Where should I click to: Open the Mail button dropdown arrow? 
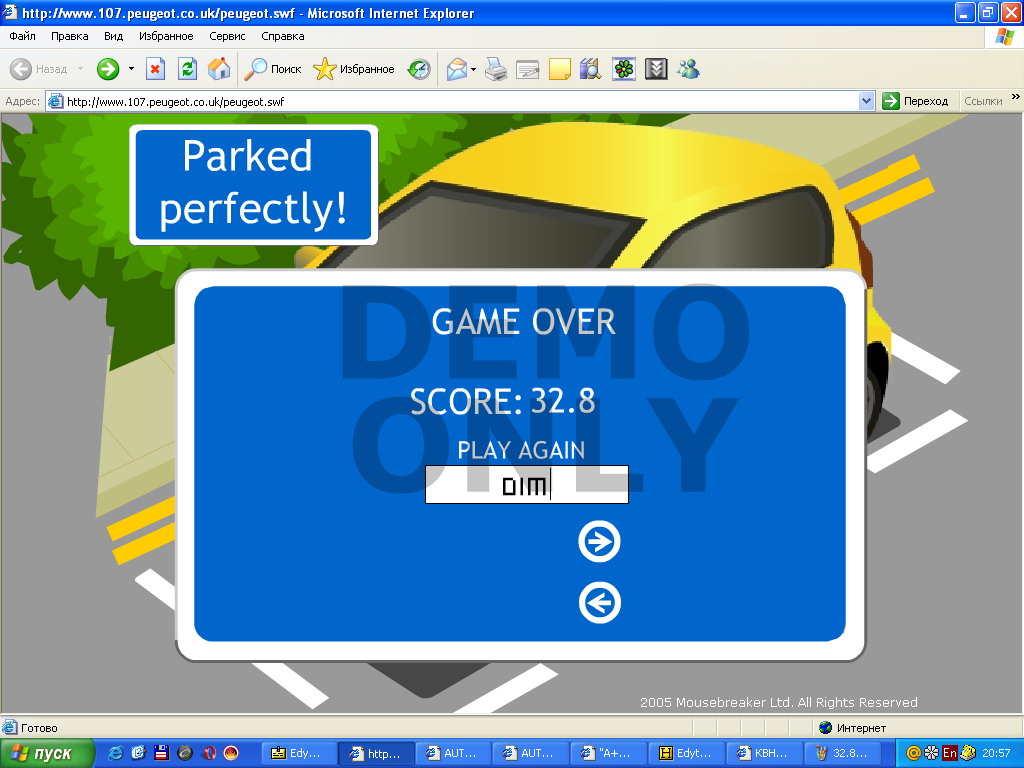pos(474,69)
